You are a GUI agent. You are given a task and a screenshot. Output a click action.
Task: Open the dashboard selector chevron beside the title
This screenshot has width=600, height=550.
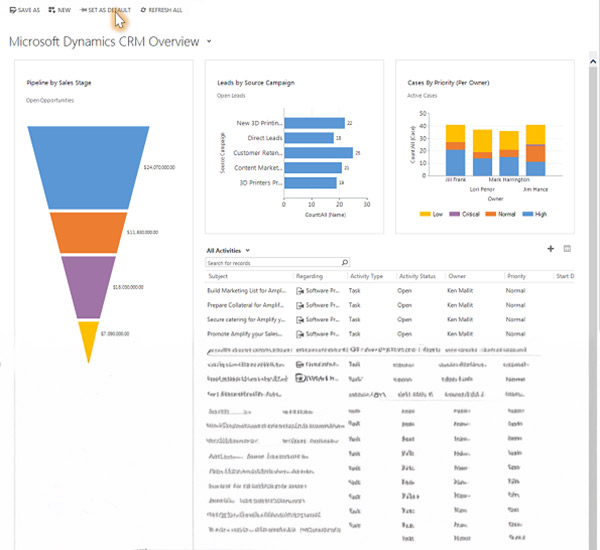point(209,41)
